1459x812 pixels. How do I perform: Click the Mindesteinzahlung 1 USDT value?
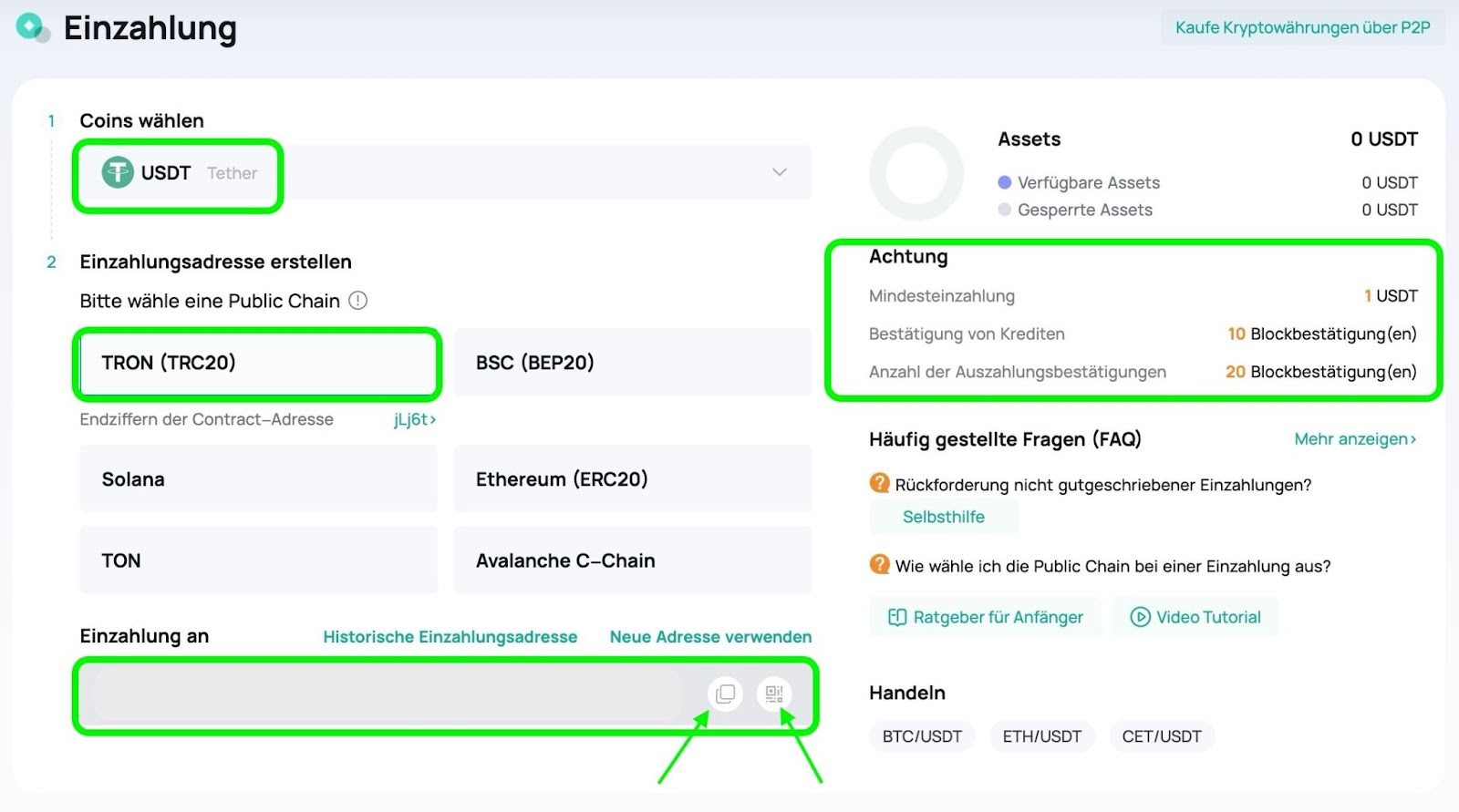click(x=1391, y=296)
